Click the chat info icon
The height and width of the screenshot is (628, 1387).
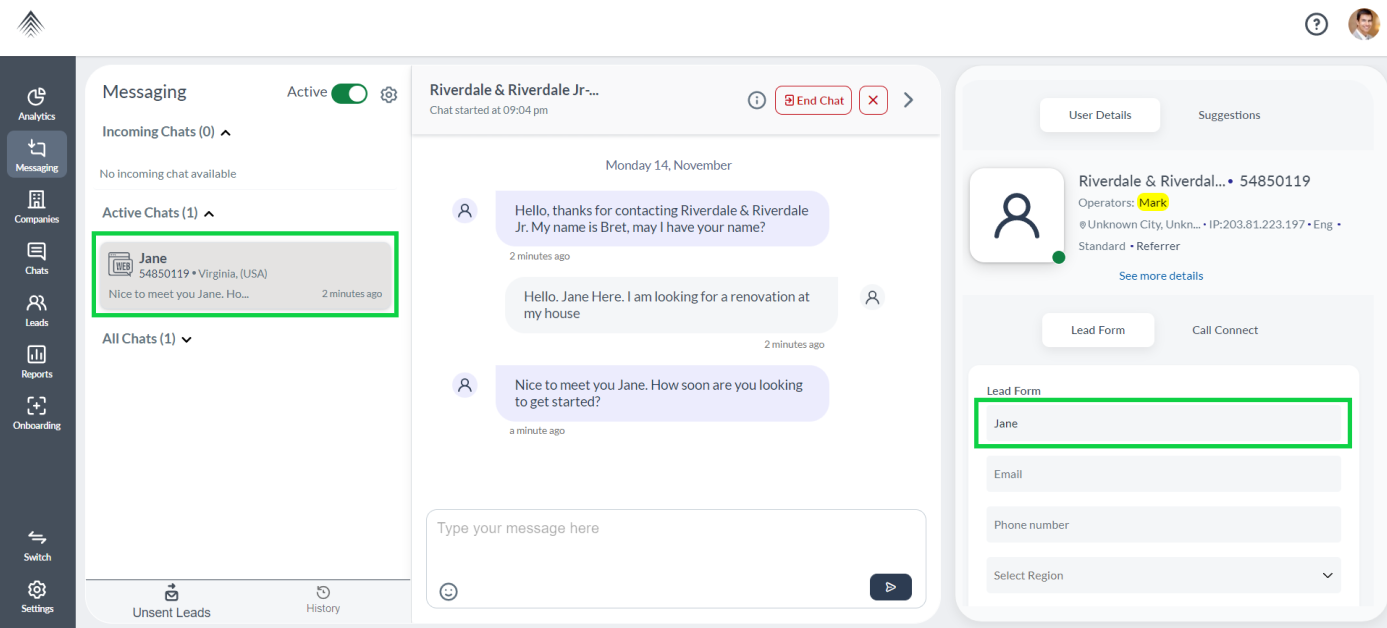[x=757, y=100]
